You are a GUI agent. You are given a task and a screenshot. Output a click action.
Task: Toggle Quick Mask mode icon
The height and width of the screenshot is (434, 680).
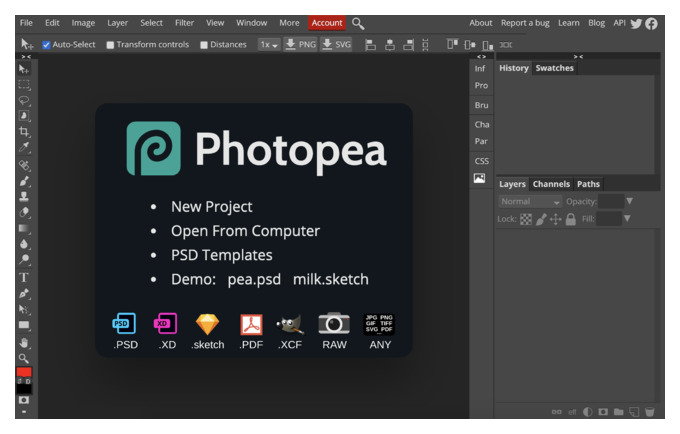click(24, 400)
